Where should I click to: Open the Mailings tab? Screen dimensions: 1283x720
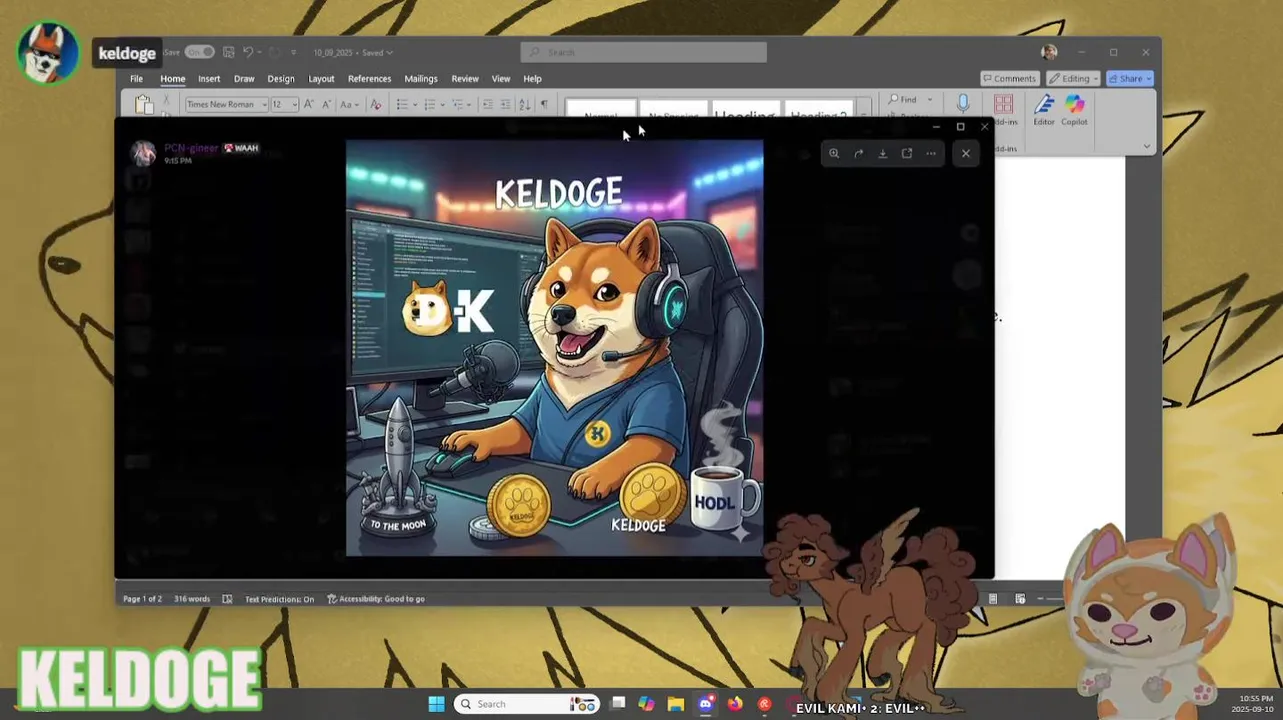(421, 79)
